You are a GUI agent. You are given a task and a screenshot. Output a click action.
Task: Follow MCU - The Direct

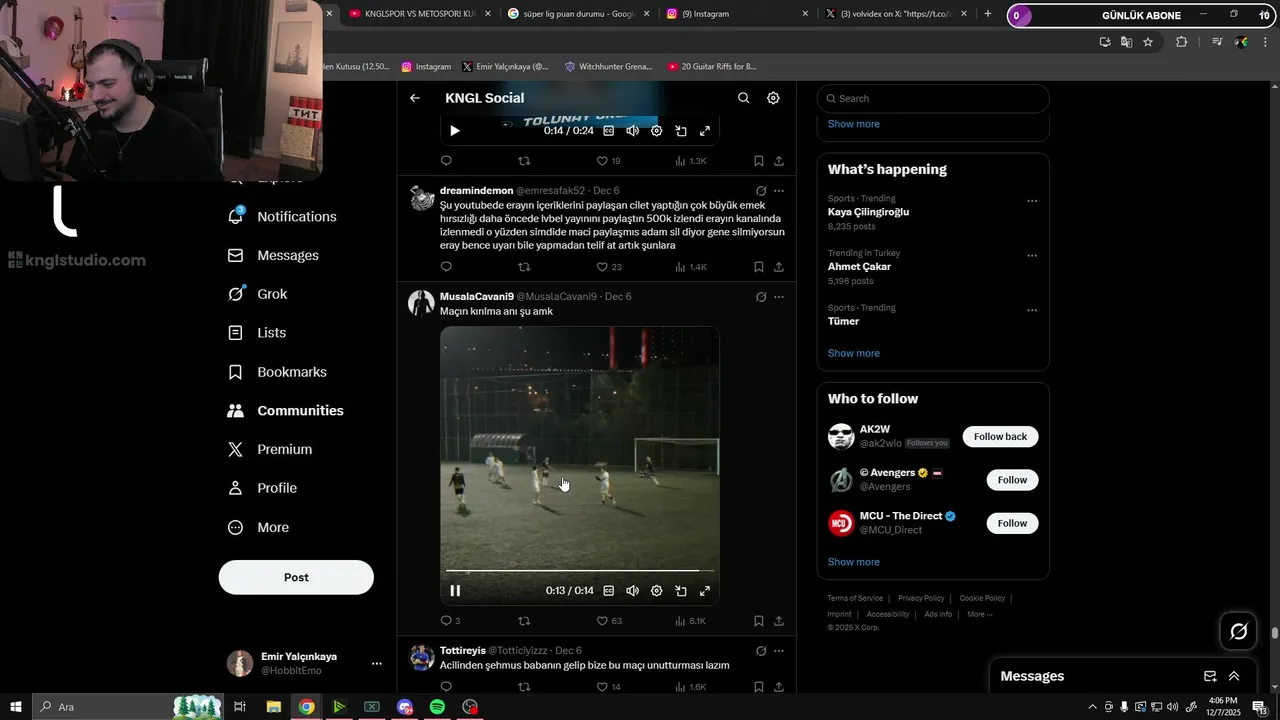click(1012, 523)
